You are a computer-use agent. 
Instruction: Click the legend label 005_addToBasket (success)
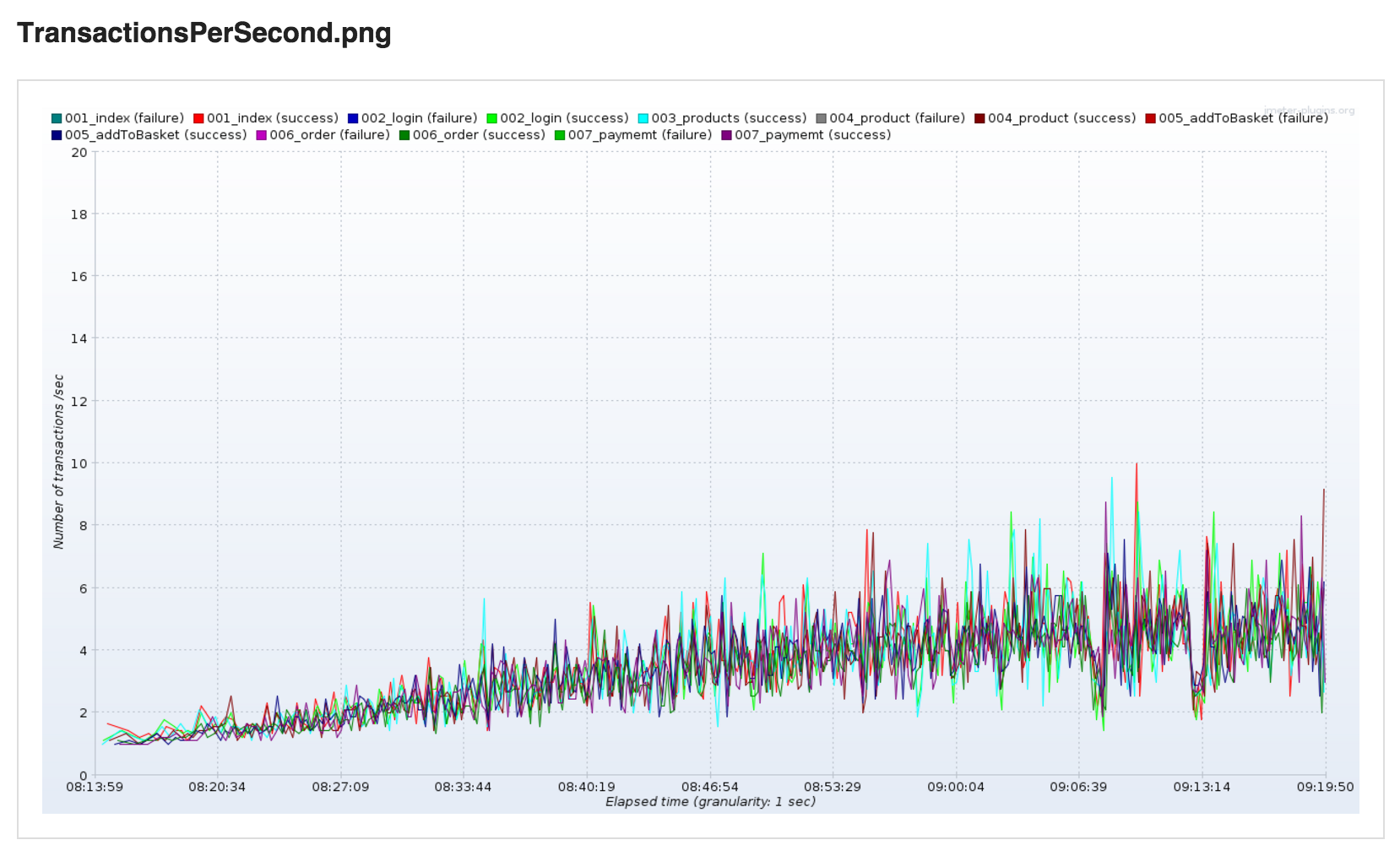tap(155, 135)
